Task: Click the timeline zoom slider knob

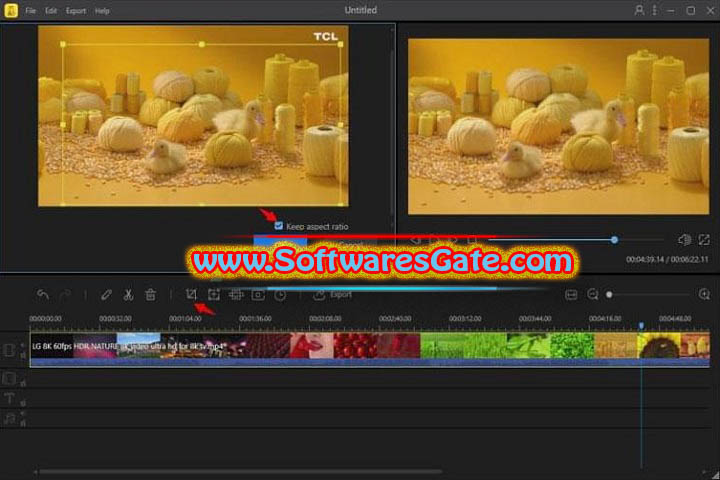Action: (x=609, y=294)
